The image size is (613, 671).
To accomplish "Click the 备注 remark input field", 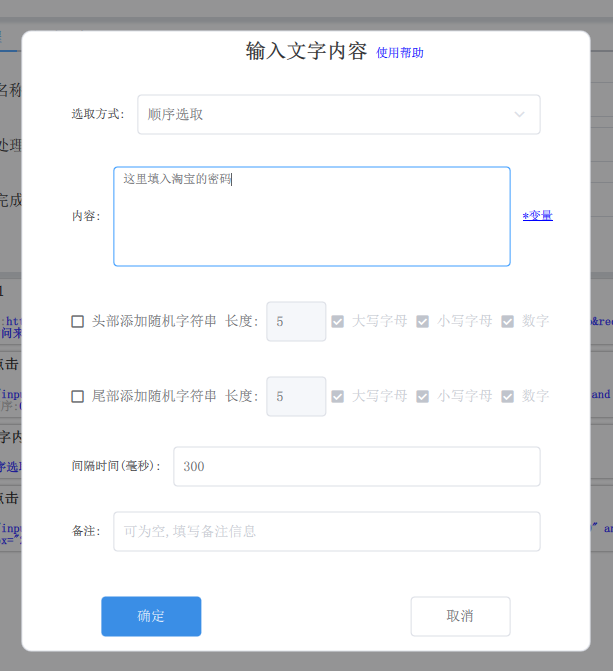I will 327,531.
